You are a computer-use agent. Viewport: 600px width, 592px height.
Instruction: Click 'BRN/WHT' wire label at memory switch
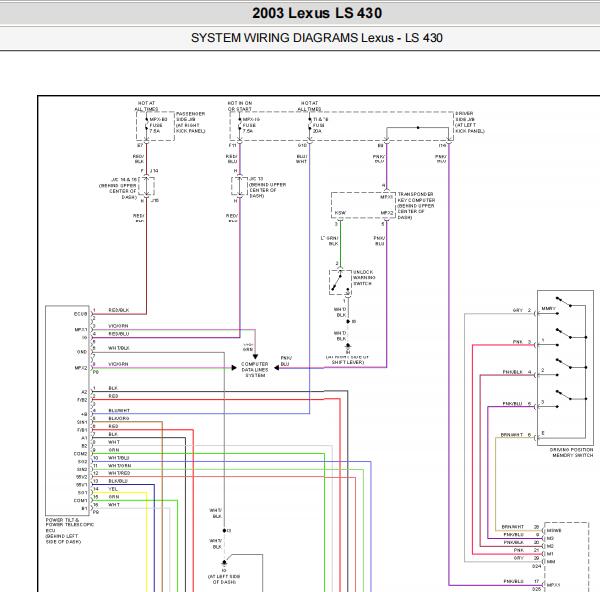tap(512, 435)
